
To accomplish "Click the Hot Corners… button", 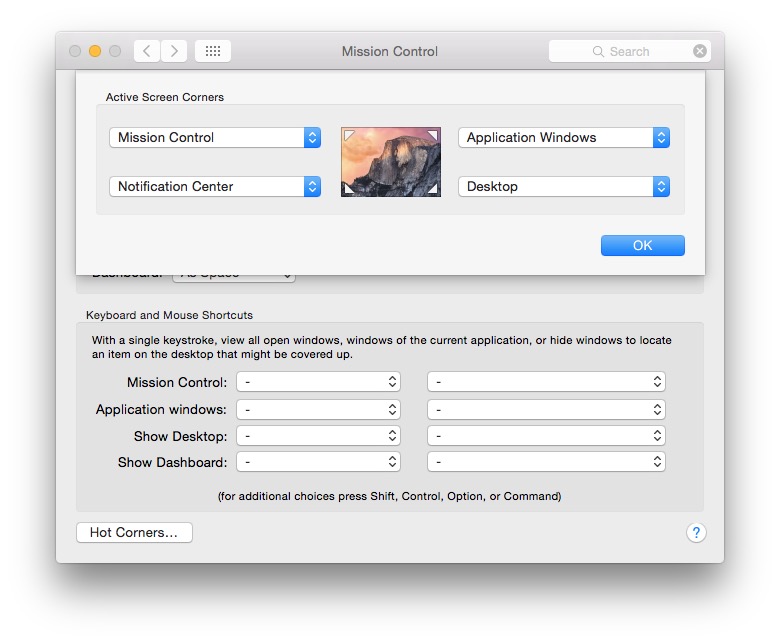I will pos(134,533).
